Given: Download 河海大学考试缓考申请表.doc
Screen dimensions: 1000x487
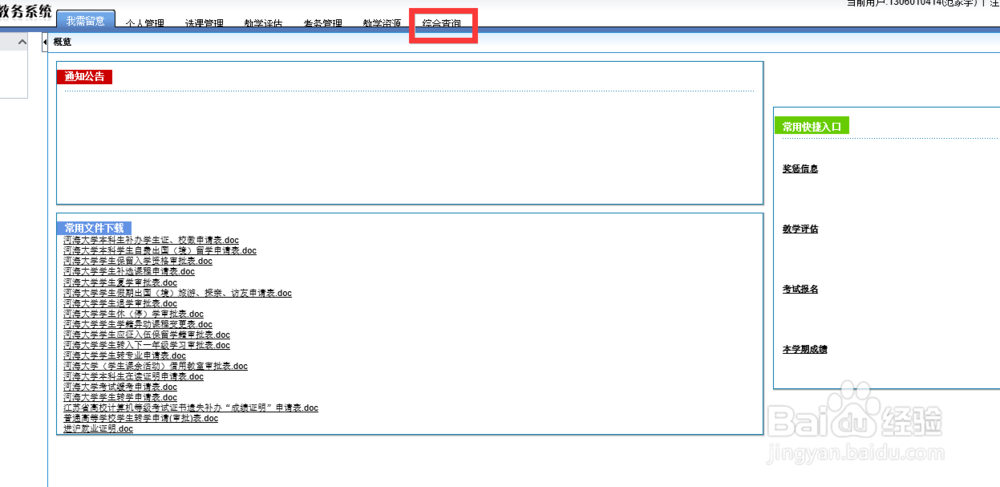Looking at the screenshot, I should click(x=120, y=387).
